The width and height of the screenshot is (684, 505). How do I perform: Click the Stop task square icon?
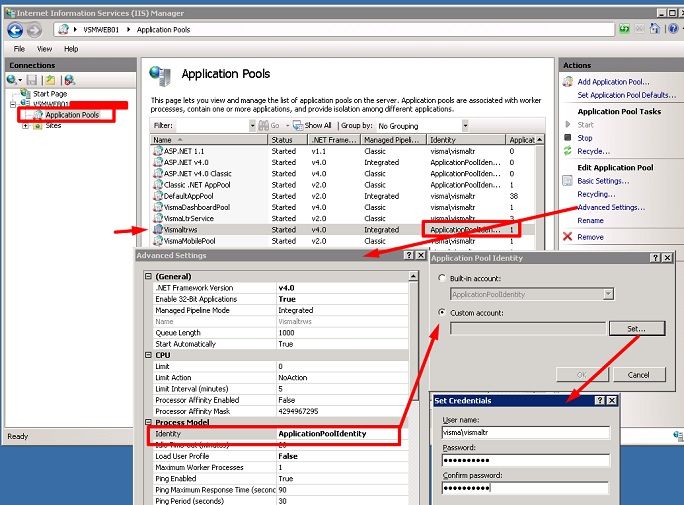(568, 137)
